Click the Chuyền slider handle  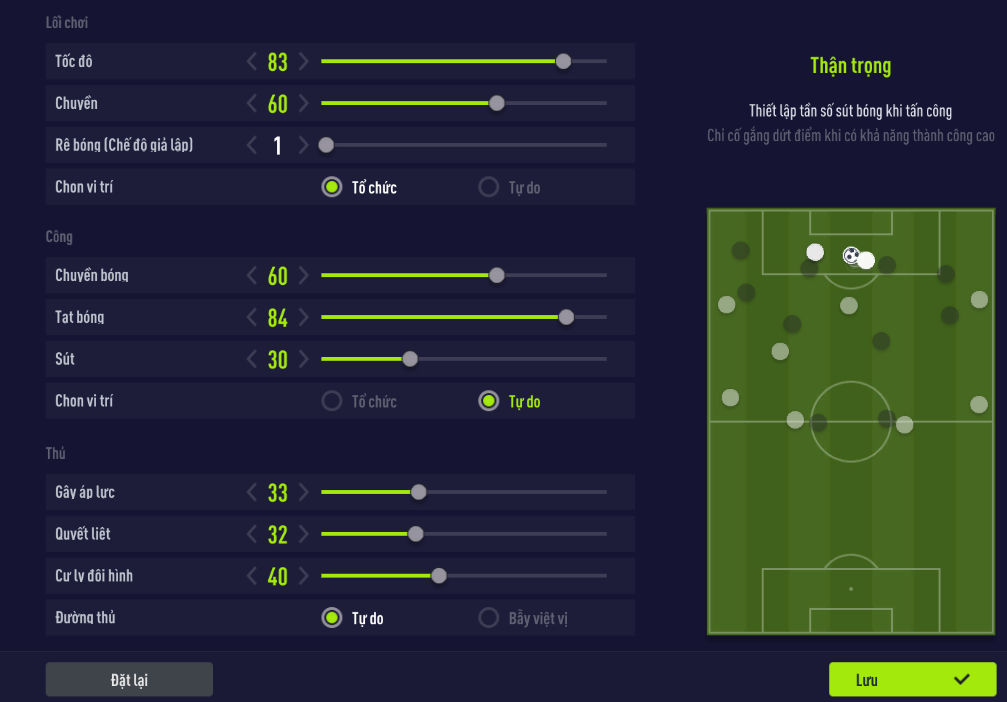click(496, 103)
